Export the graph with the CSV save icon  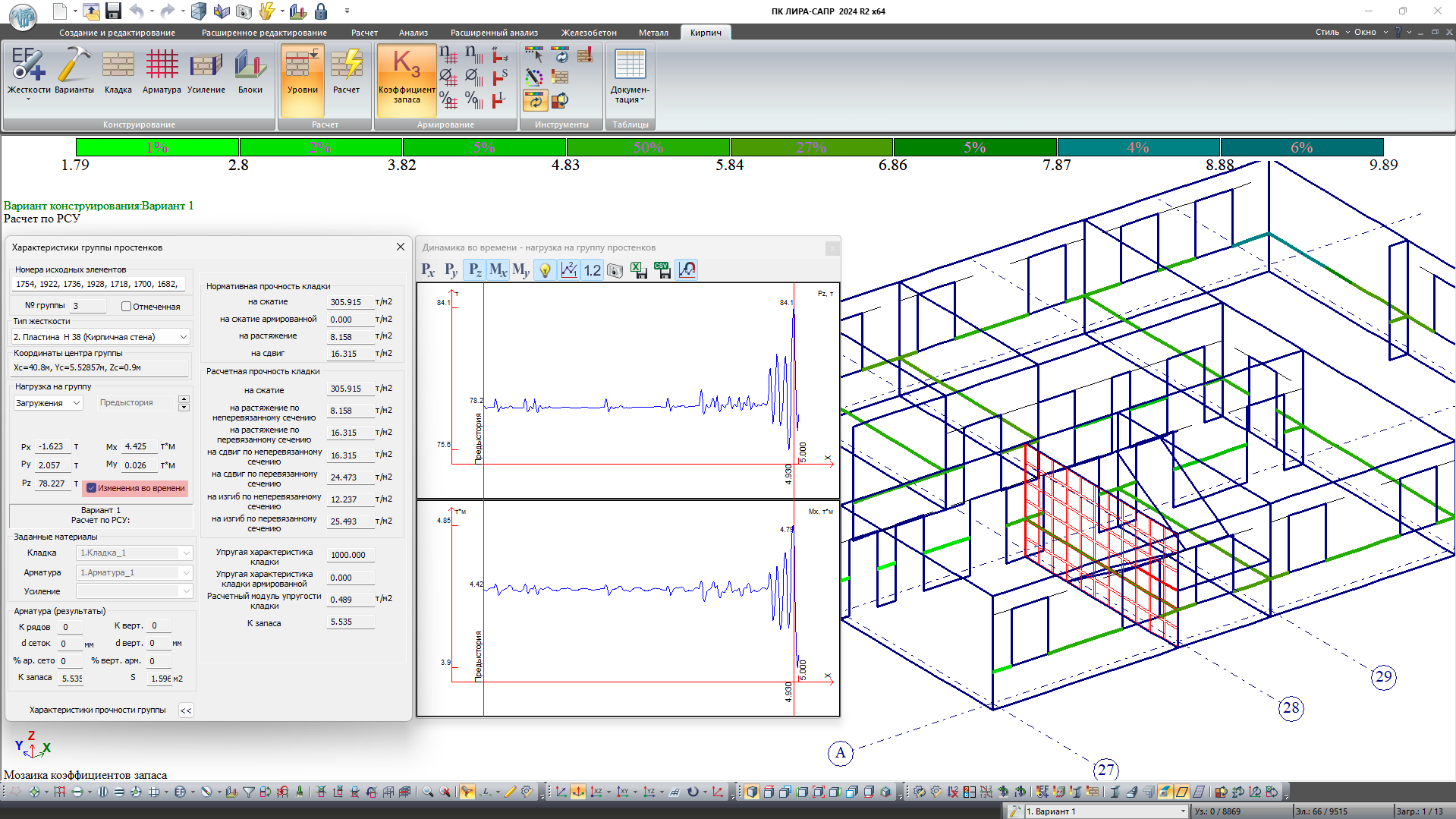pos(662,270)
